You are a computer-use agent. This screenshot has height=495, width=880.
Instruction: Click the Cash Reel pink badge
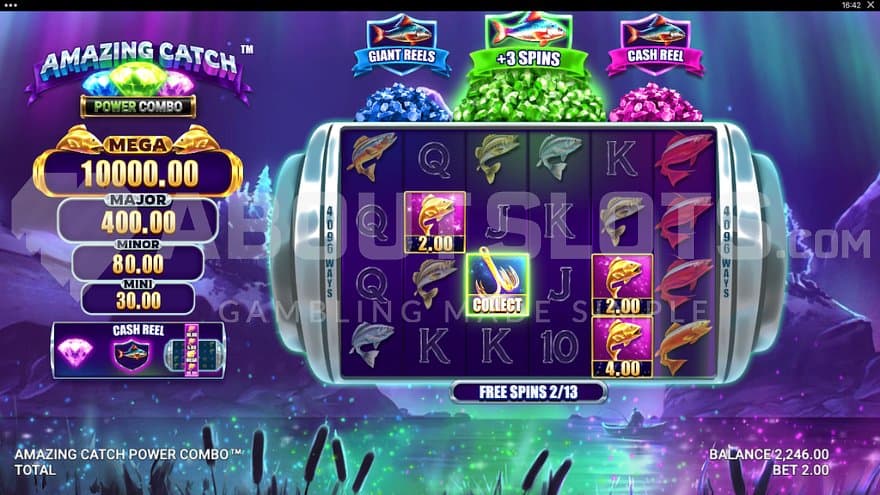(655, 45)
